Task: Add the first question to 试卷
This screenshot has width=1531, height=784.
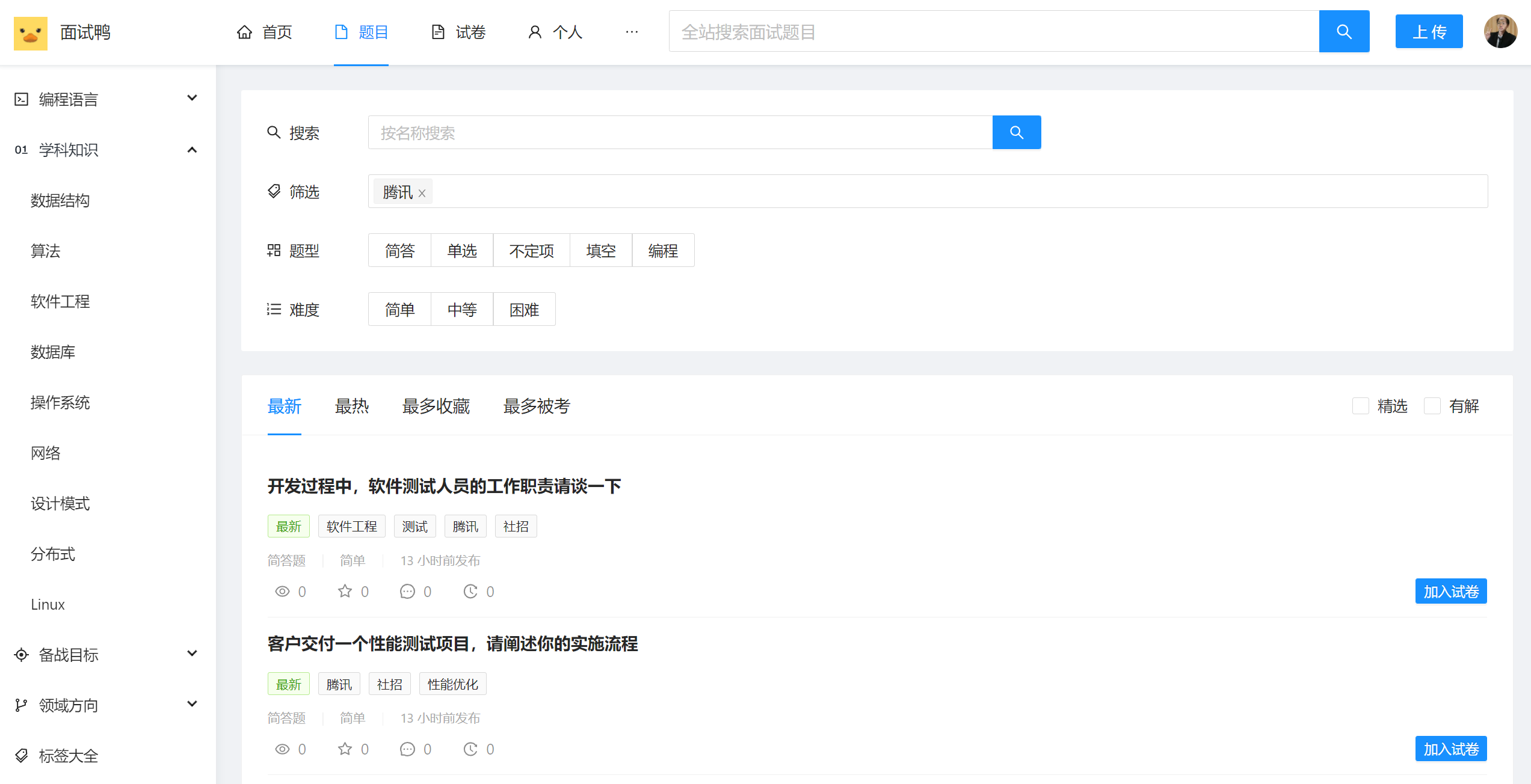Action: pos(1451,591)
